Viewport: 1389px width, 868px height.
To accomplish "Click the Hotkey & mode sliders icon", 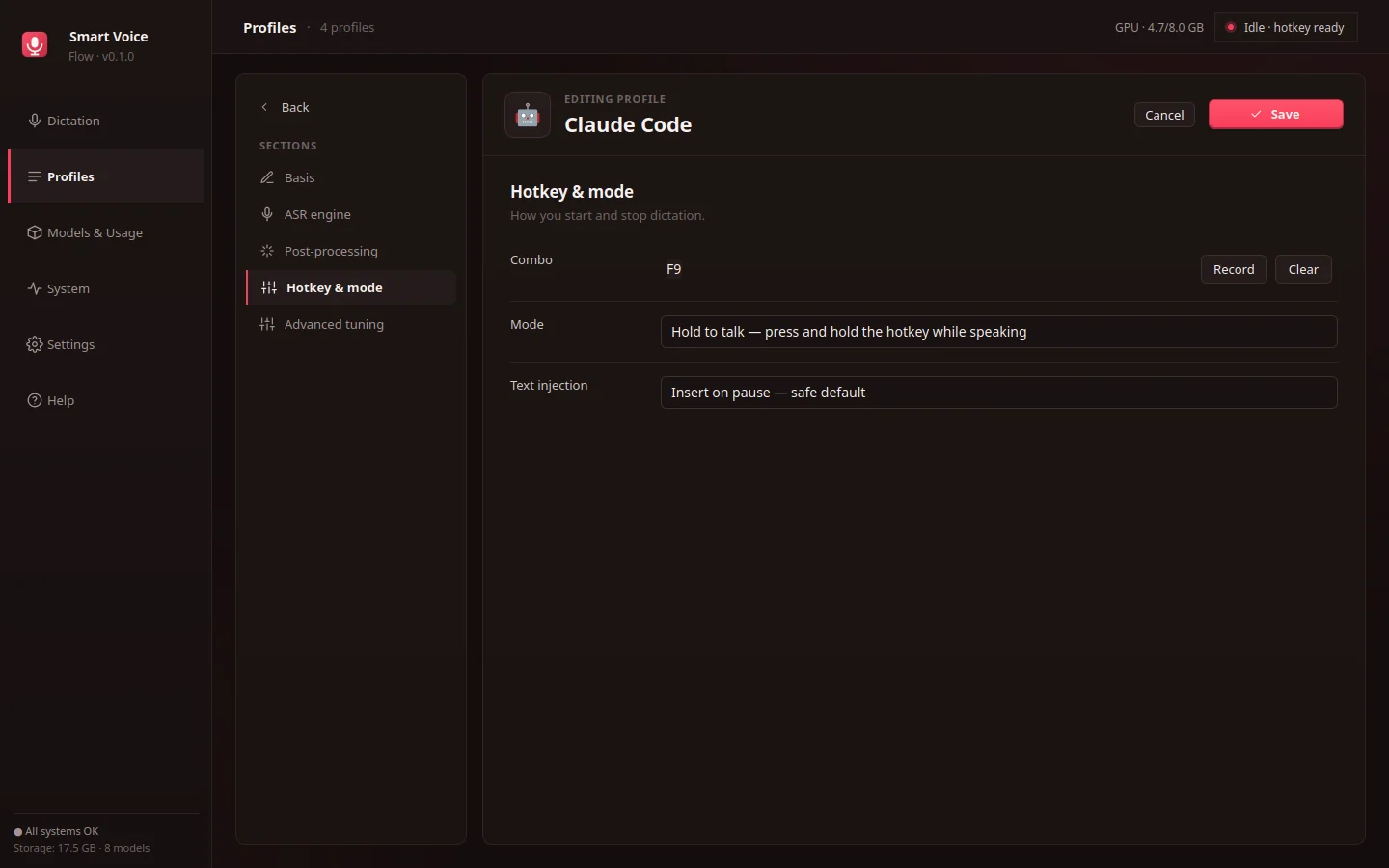I will coord(269,287).
